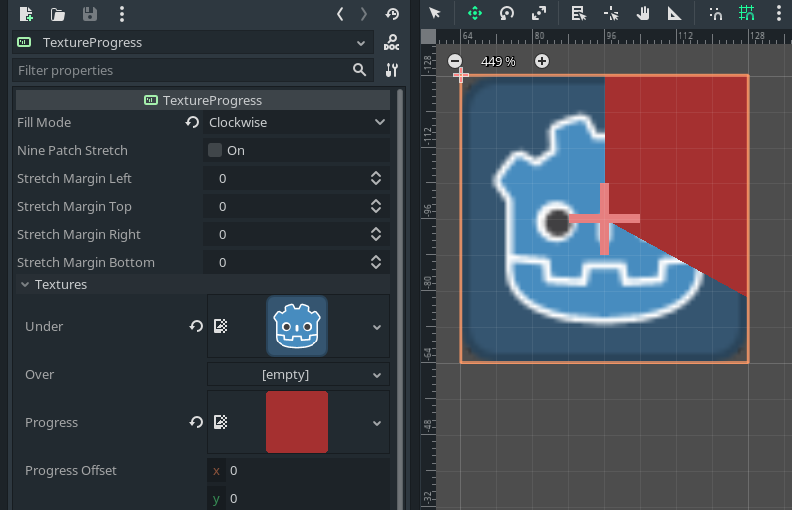792x510 pixels.
Task: Zoom in on the canvas
Action: point(541,61)
